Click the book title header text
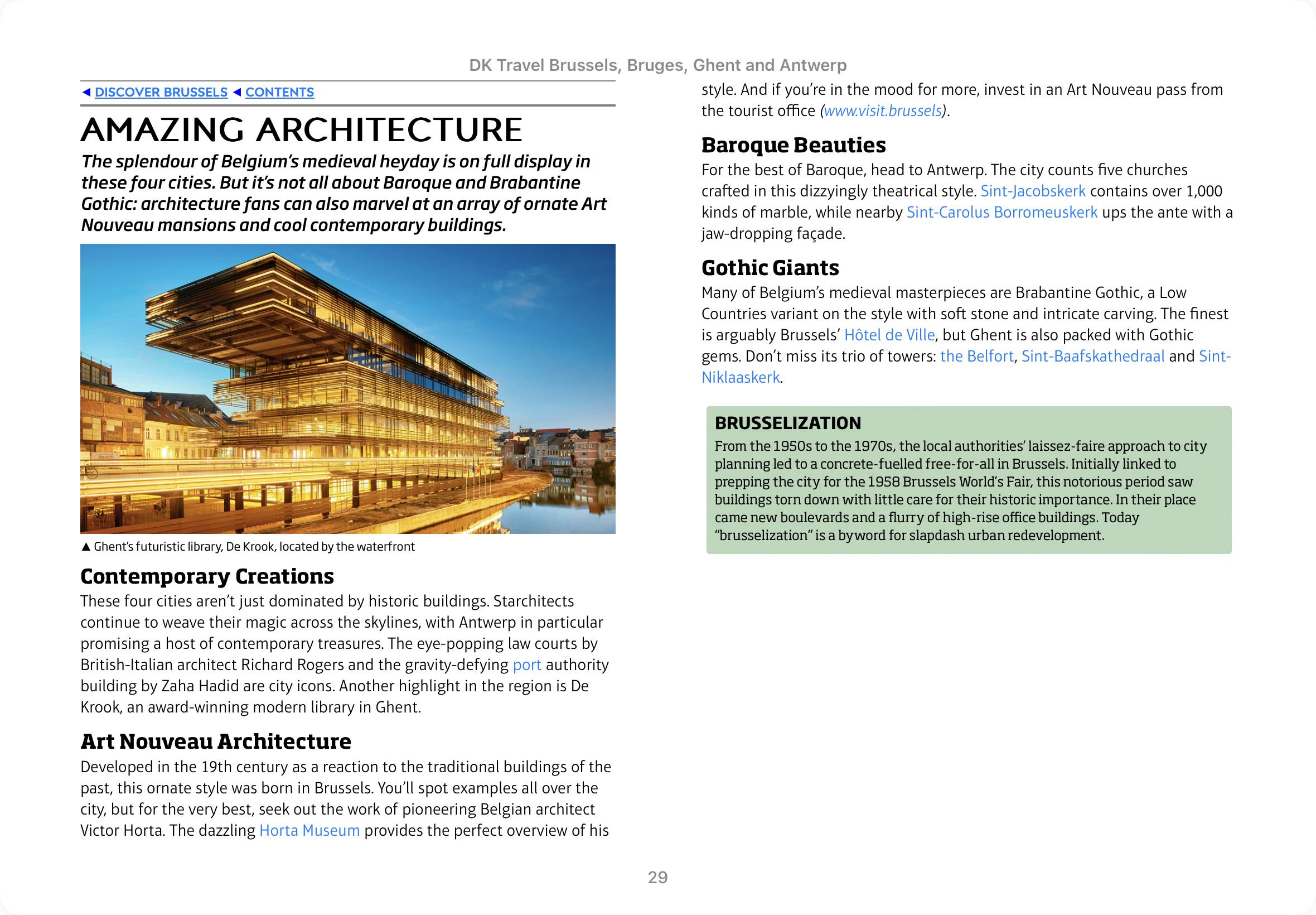The width and height of the screenshot is (1316, 915). (657, 65)
